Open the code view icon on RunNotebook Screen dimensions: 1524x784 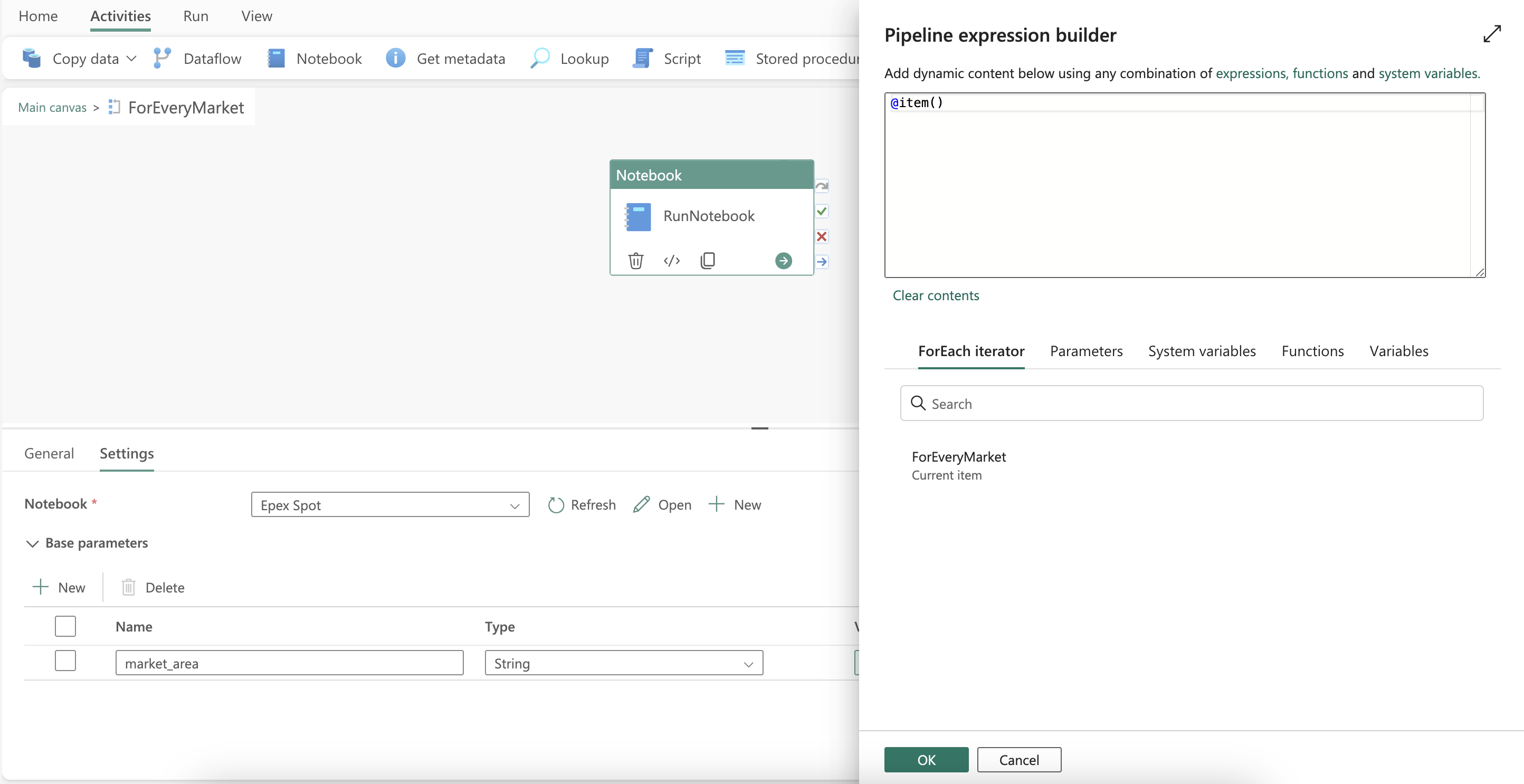671,260
